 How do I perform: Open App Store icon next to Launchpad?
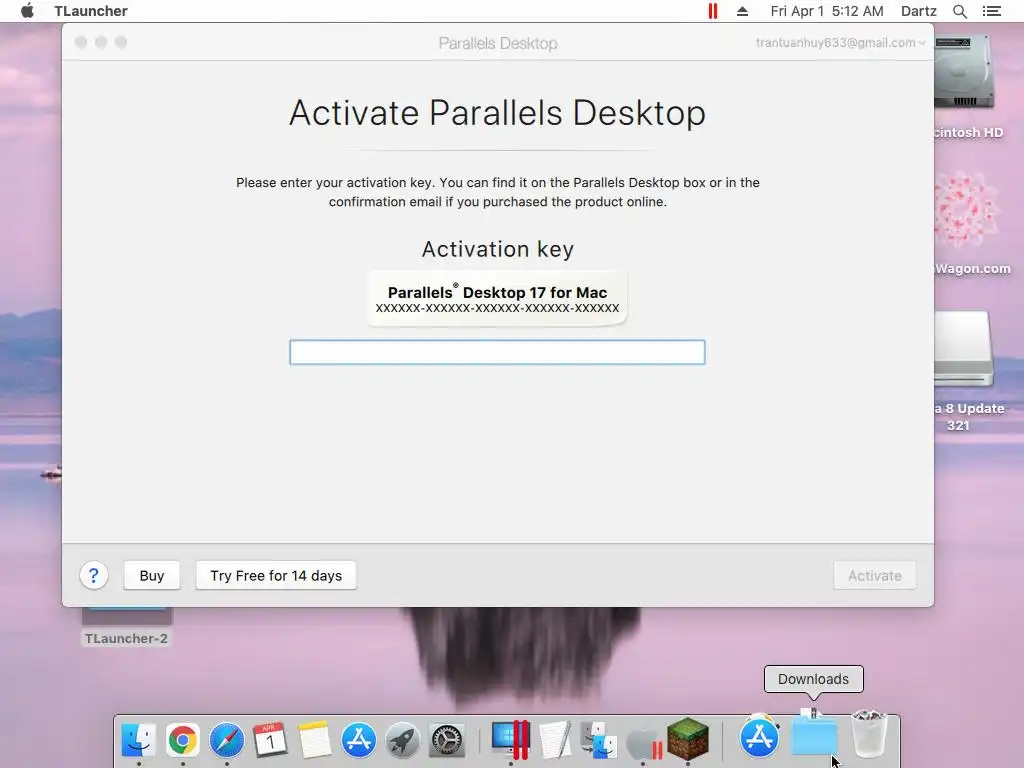(359, 740)
